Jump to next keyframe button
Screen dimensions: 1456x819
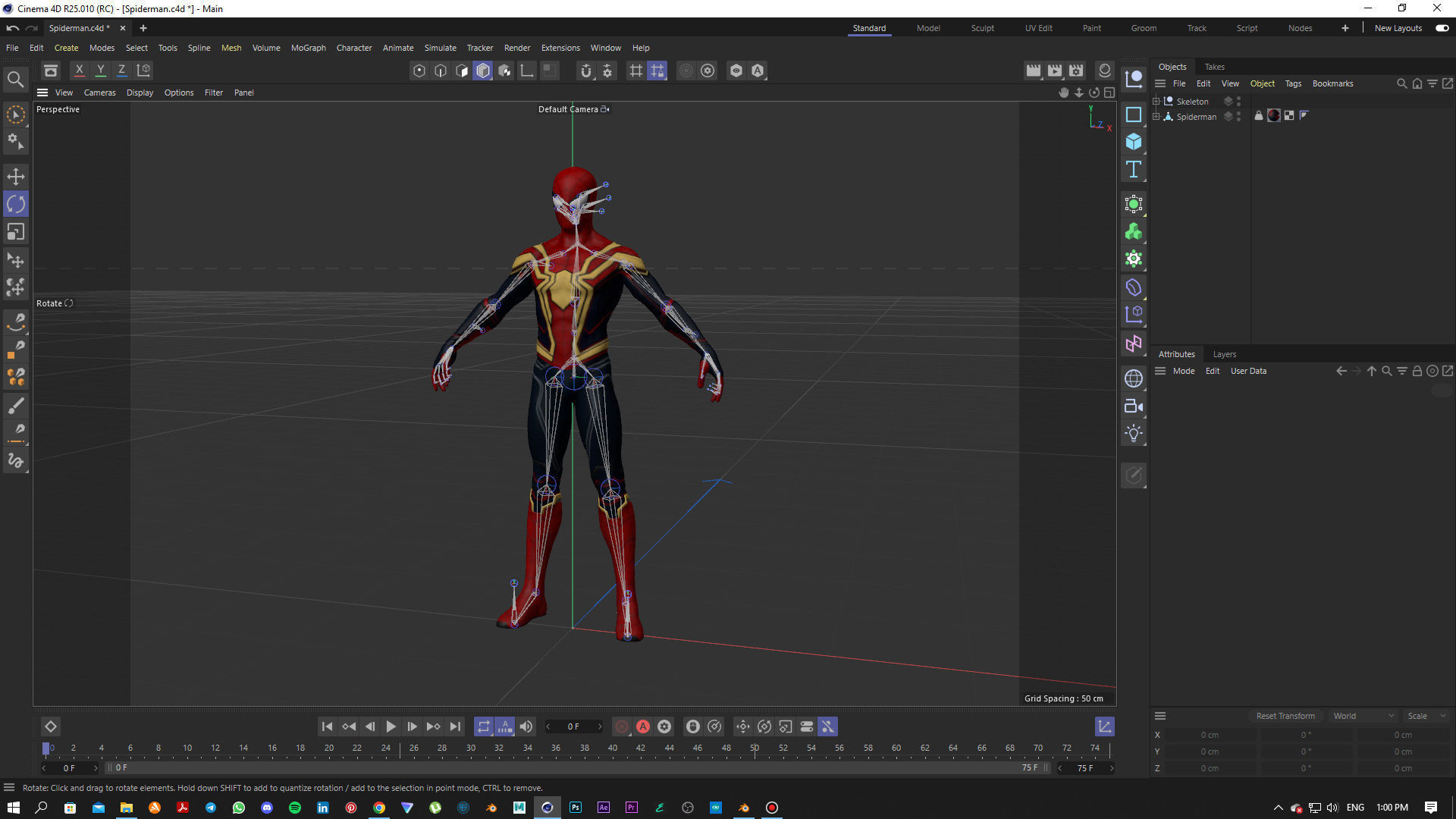[433, 726]
